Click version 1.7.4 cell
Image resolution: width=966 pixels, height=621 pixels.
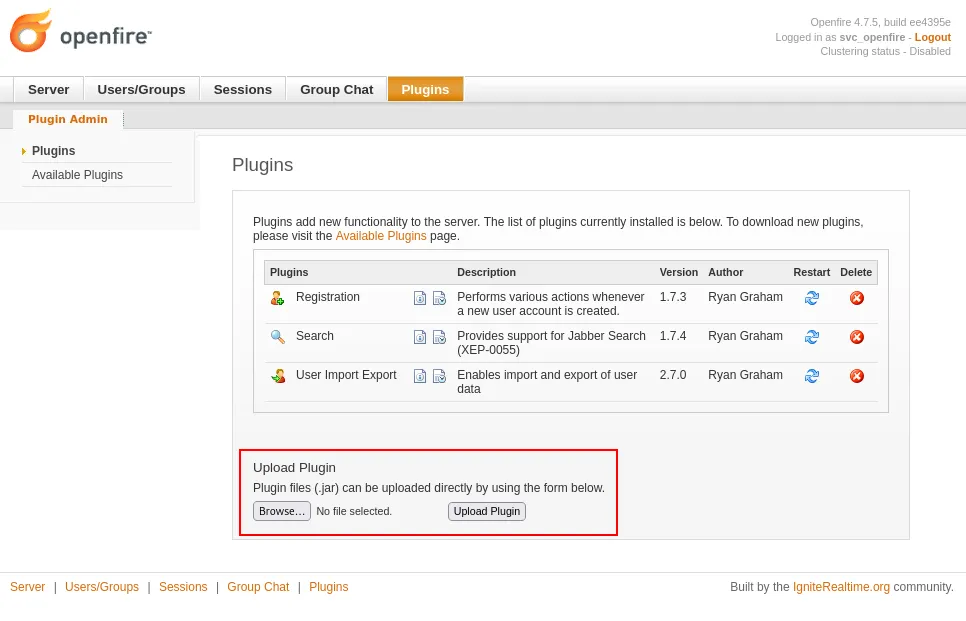tap(673, 336)
